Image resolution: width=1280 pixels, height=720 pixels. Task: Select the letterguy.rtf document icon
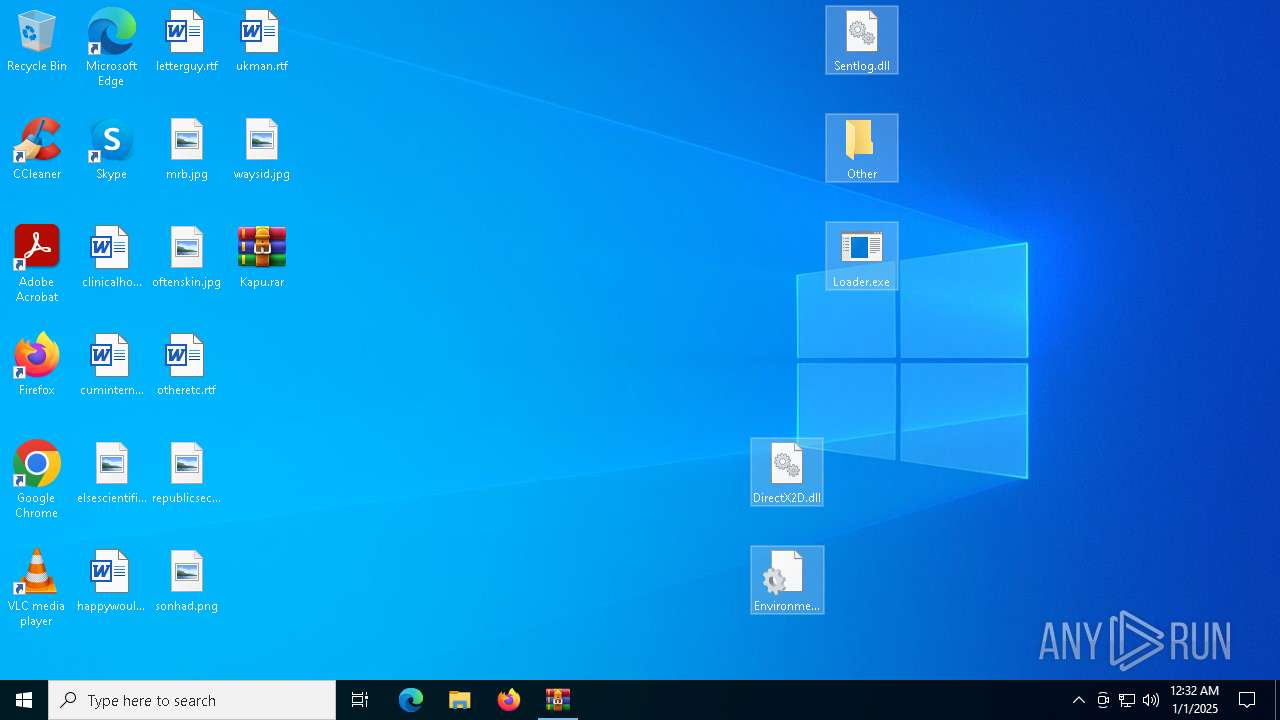pyautogui.click(x=187, y=41)
